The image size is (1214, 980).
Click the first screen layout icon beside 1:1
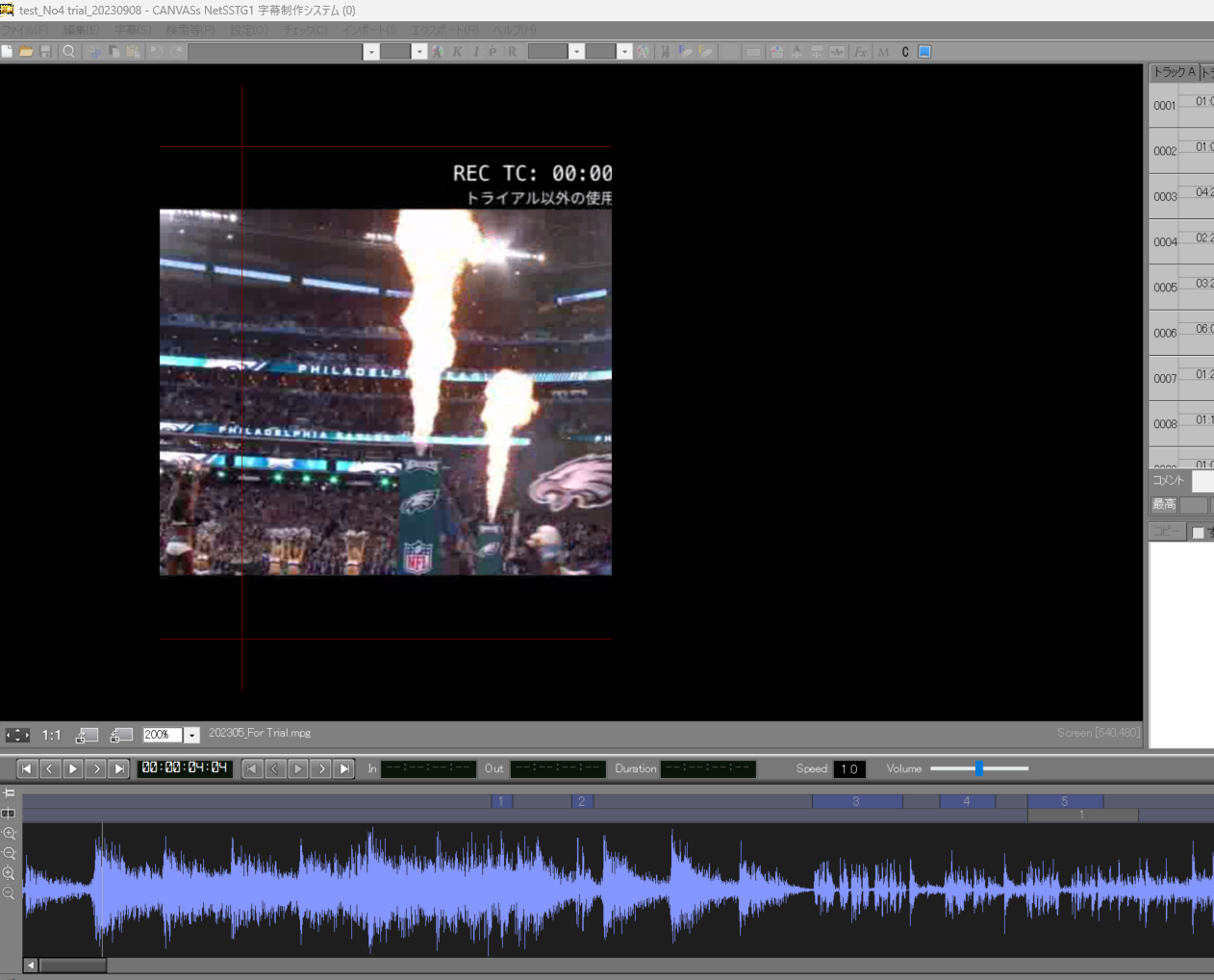point(87,735)
